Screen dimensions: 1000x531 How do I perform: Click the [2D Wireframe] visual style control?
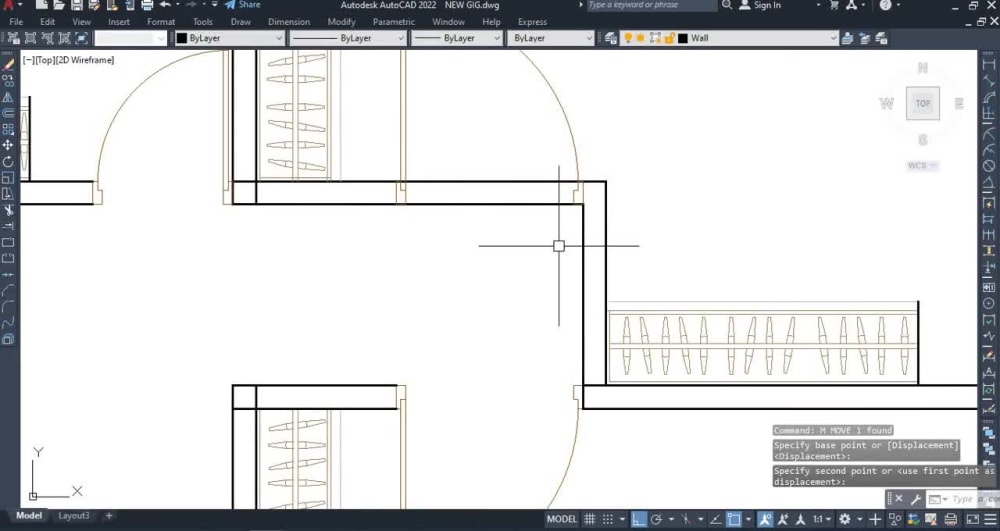tap(85, 60)
